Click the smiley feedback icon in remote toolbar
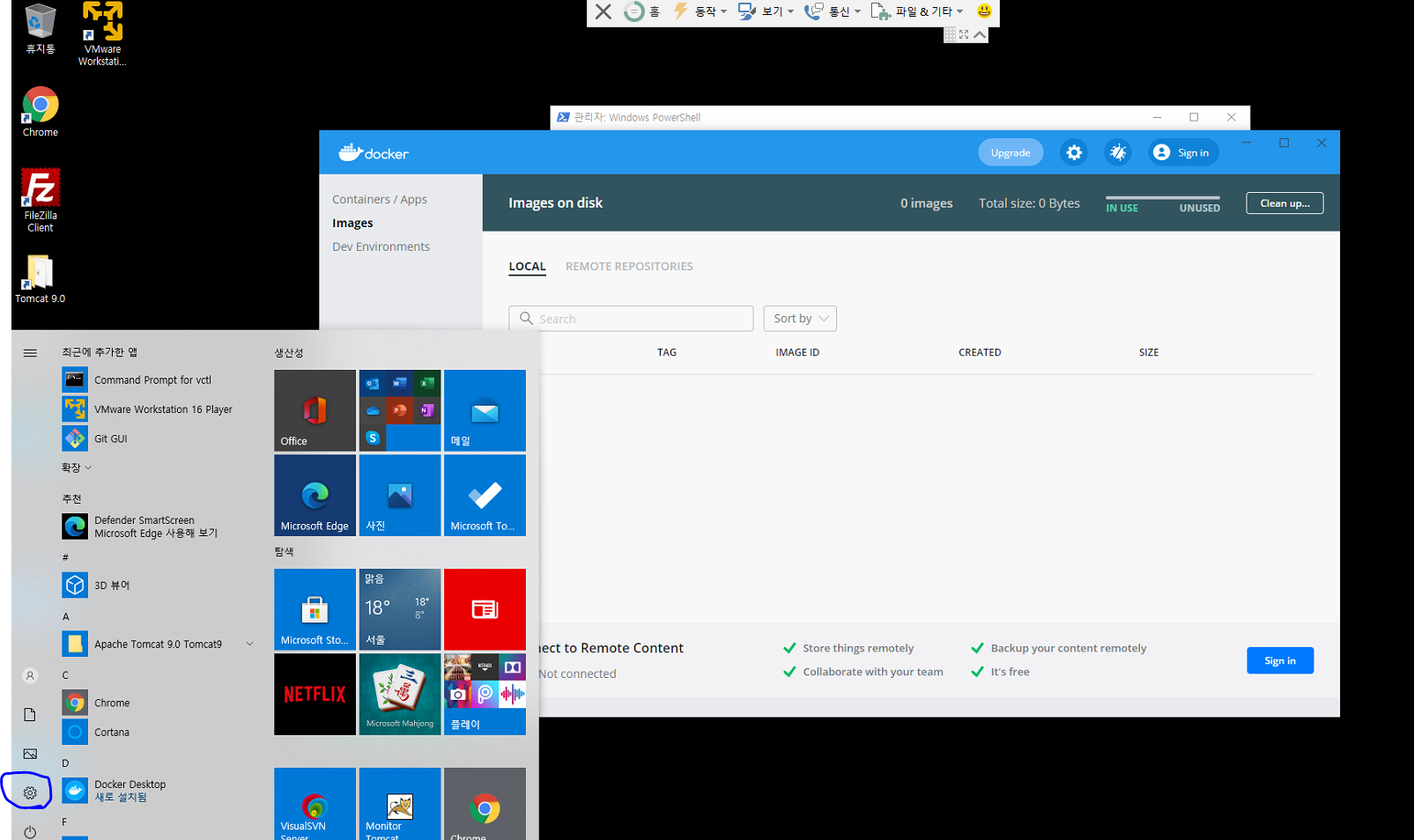Viewport: 1414px width, 840px height. tap(984, 11)
